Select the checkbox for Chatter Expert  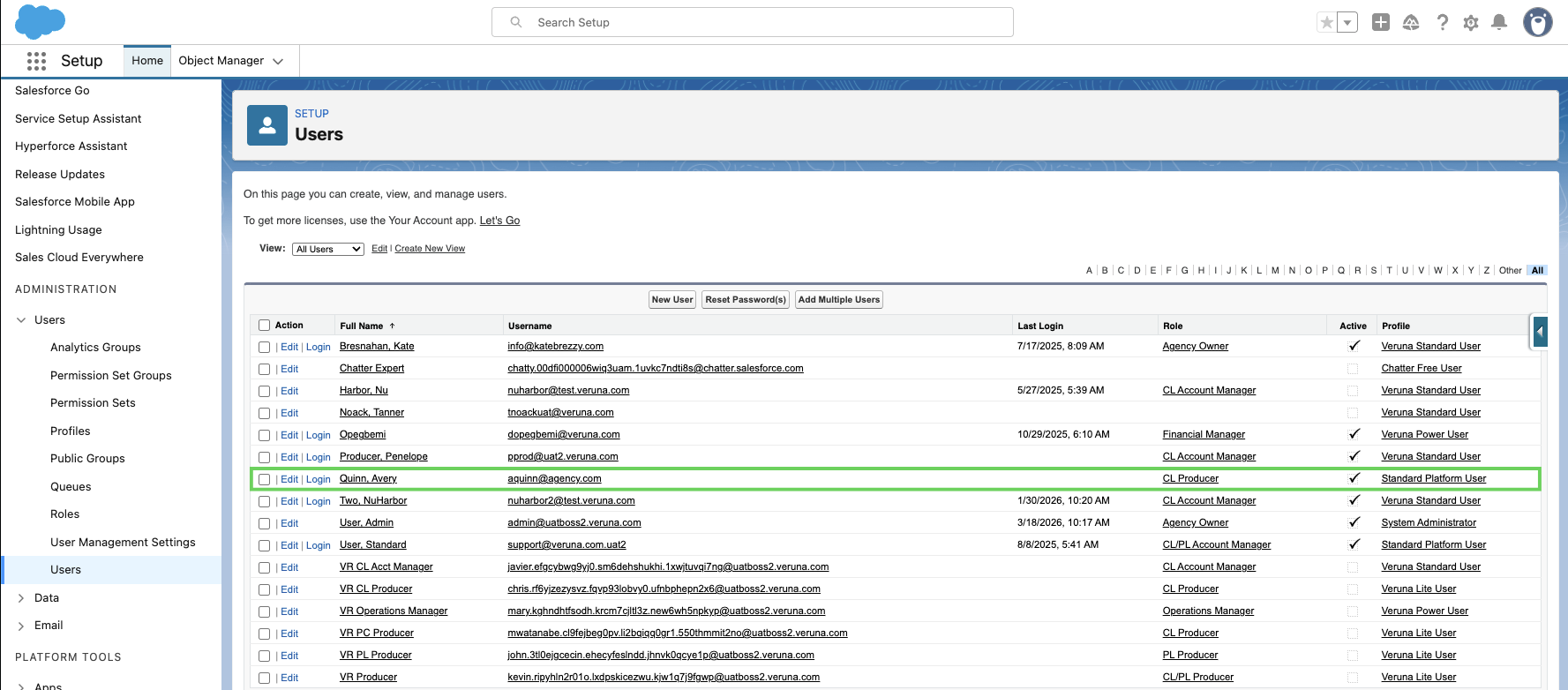264,370
